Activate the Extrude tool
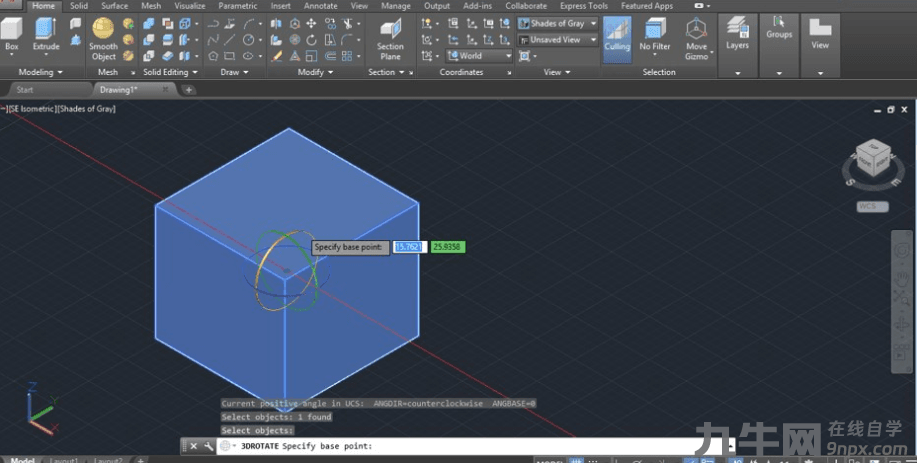The height and width of the screenshot is (463, 917). pos(46,36)
